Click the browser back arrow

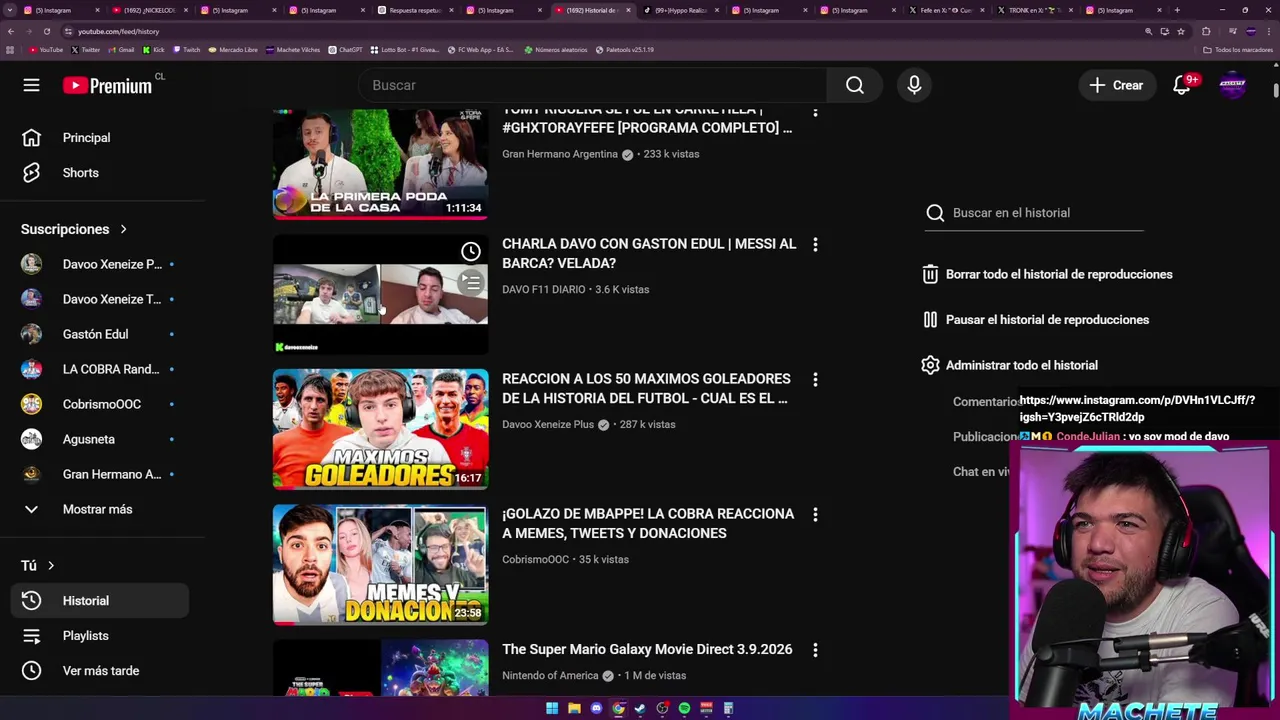10,31
